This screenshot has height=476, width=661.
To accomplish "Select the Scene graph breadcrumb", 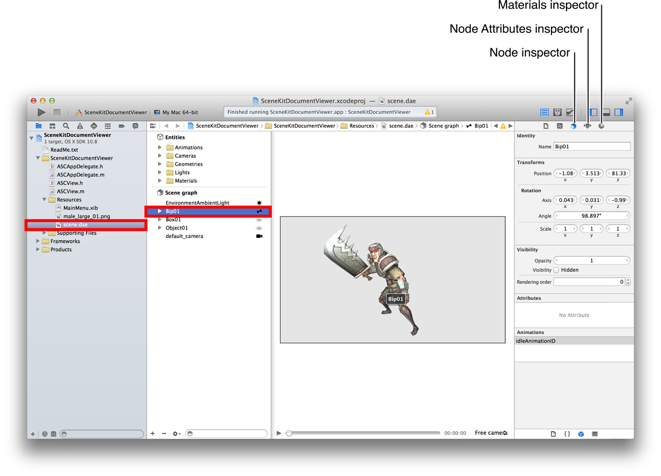I will pos(440,126).
